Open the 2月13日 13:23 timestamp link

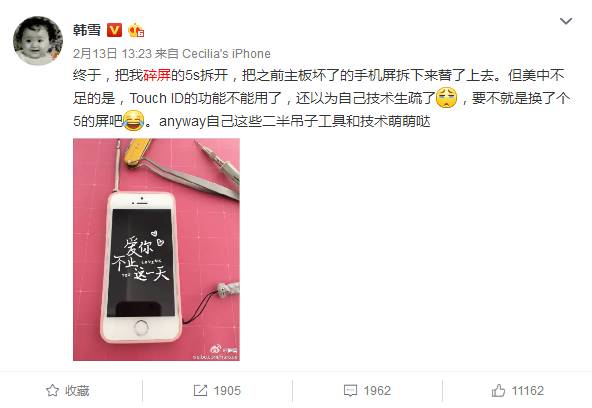point(112,54)
